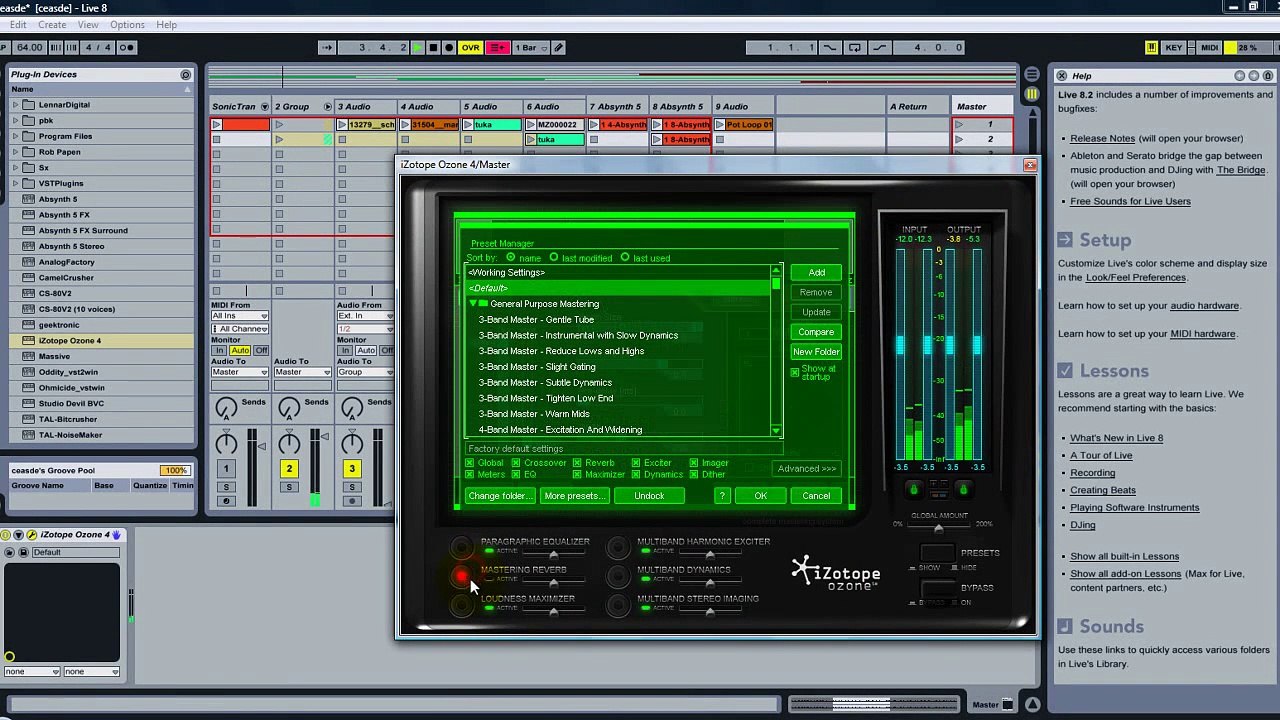Toggle the OVR overdub switch
The height and width of the screenshot is (720, 1280).
[470, 47]
